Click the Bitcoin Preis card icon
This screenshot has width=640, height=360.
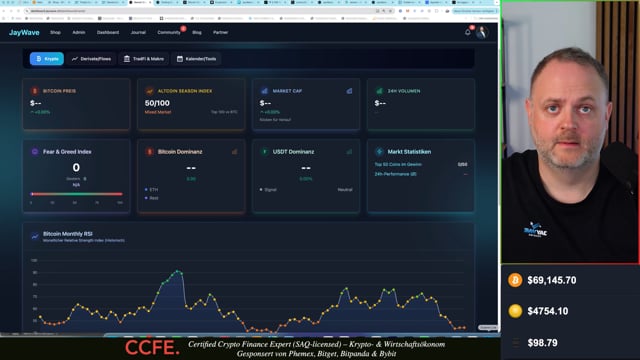(x=35, y=91)
